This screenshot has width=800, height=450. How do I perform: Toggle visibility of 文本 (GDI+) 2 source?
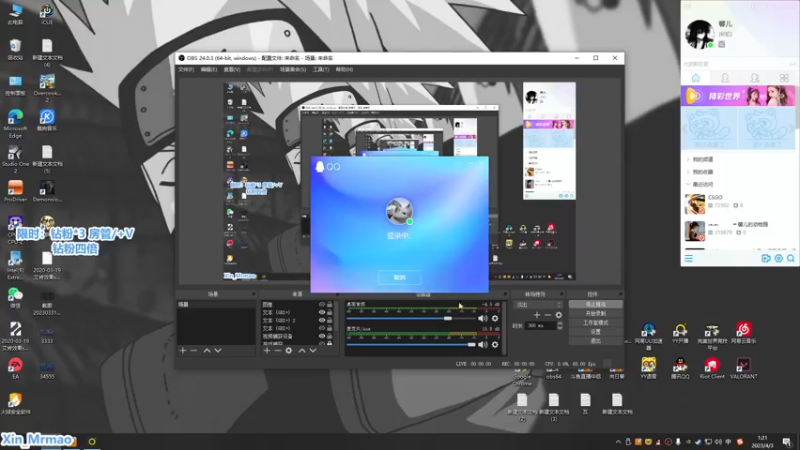322,320
